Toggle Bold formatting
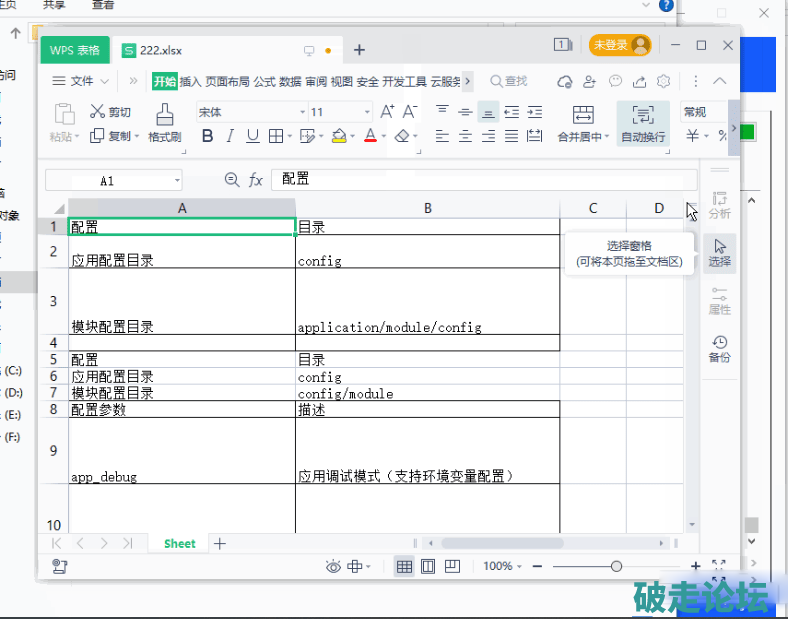The image size is (788, 619). tap(207, 136)
